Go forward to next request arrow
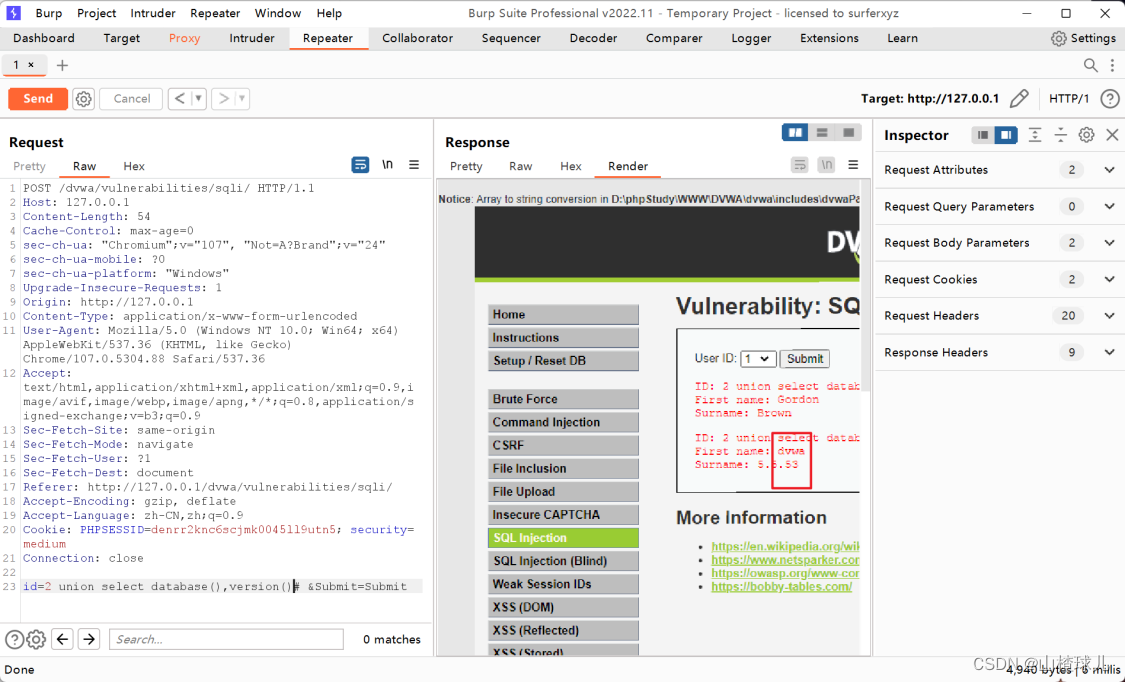The width and height of the screenshot is (1125, 682). tap(223, 98)
